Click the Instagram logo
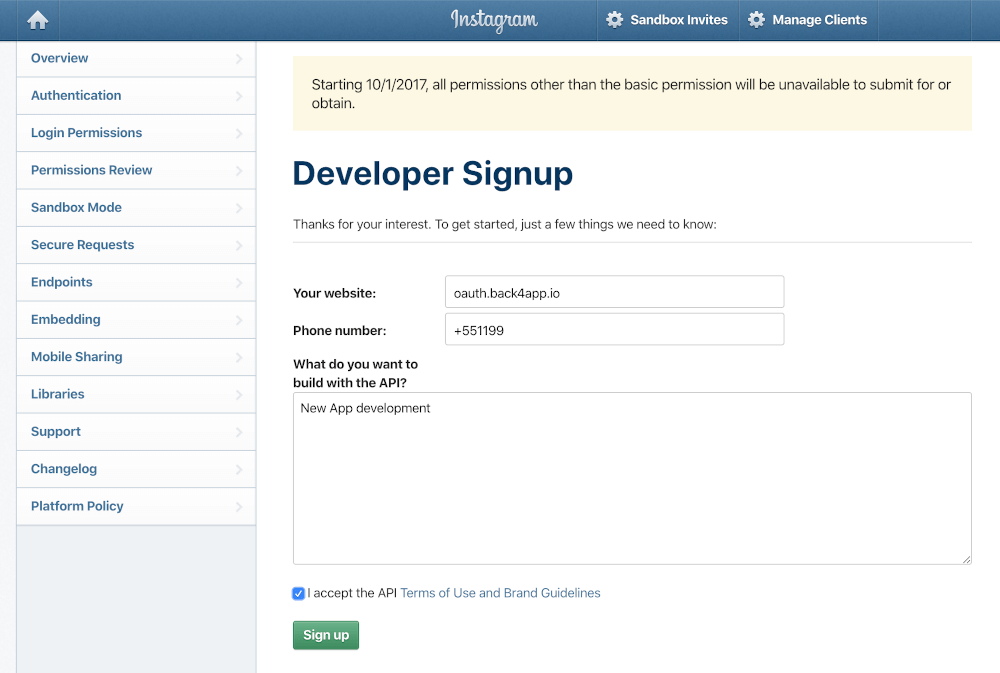1000x673 pixels. click(x=494, y=20)
